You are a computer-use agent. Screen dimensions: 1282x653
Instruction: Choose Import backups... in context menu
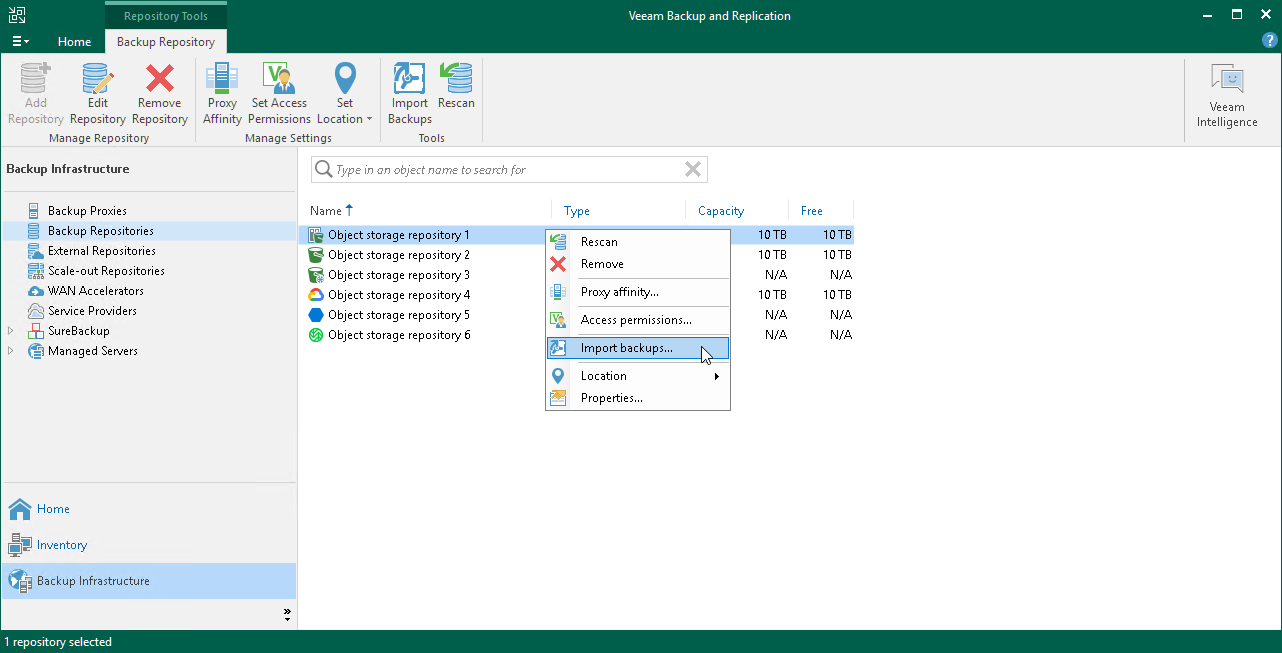click(638, 348)
